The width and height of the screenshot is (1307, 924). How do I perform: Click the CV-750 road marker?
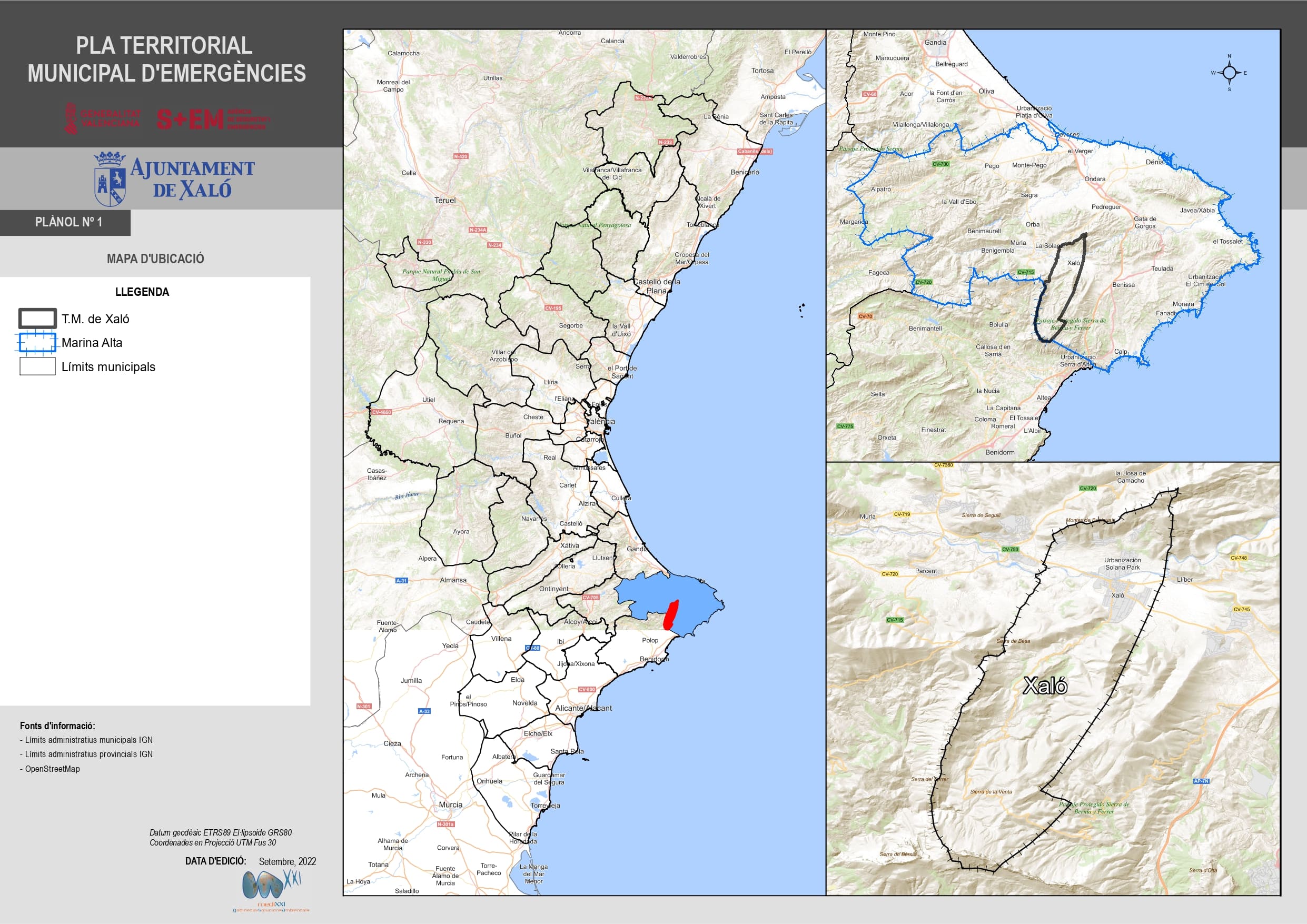pos(1010,549)
